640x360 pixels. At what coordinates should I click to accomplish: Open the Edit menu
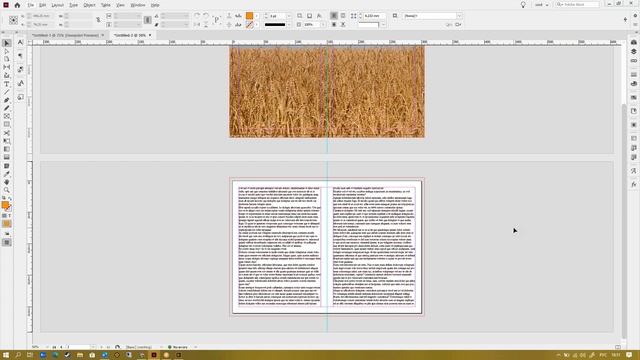42,5
